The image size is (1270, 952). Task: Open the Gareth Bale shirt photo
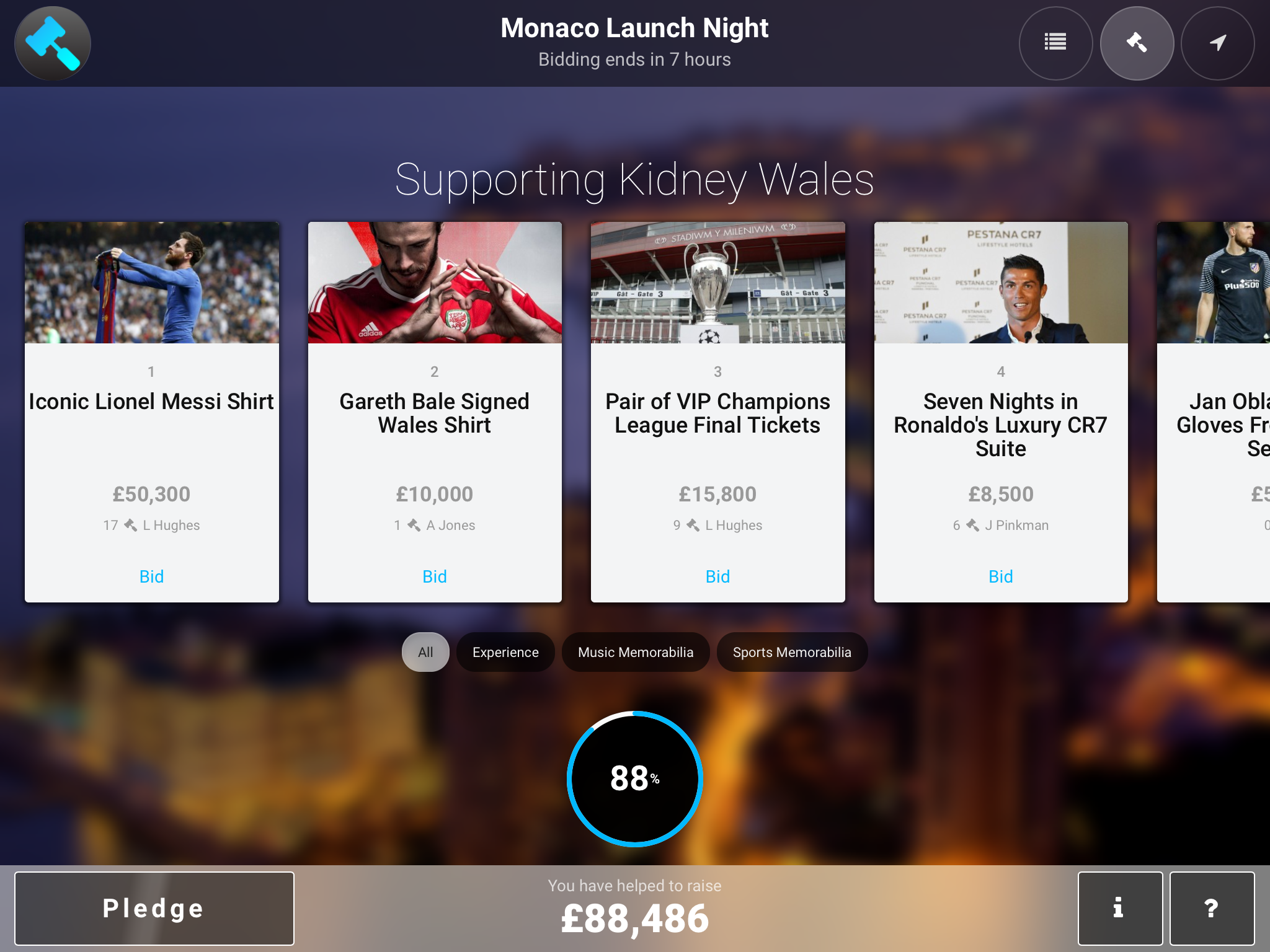click(435, 283)
